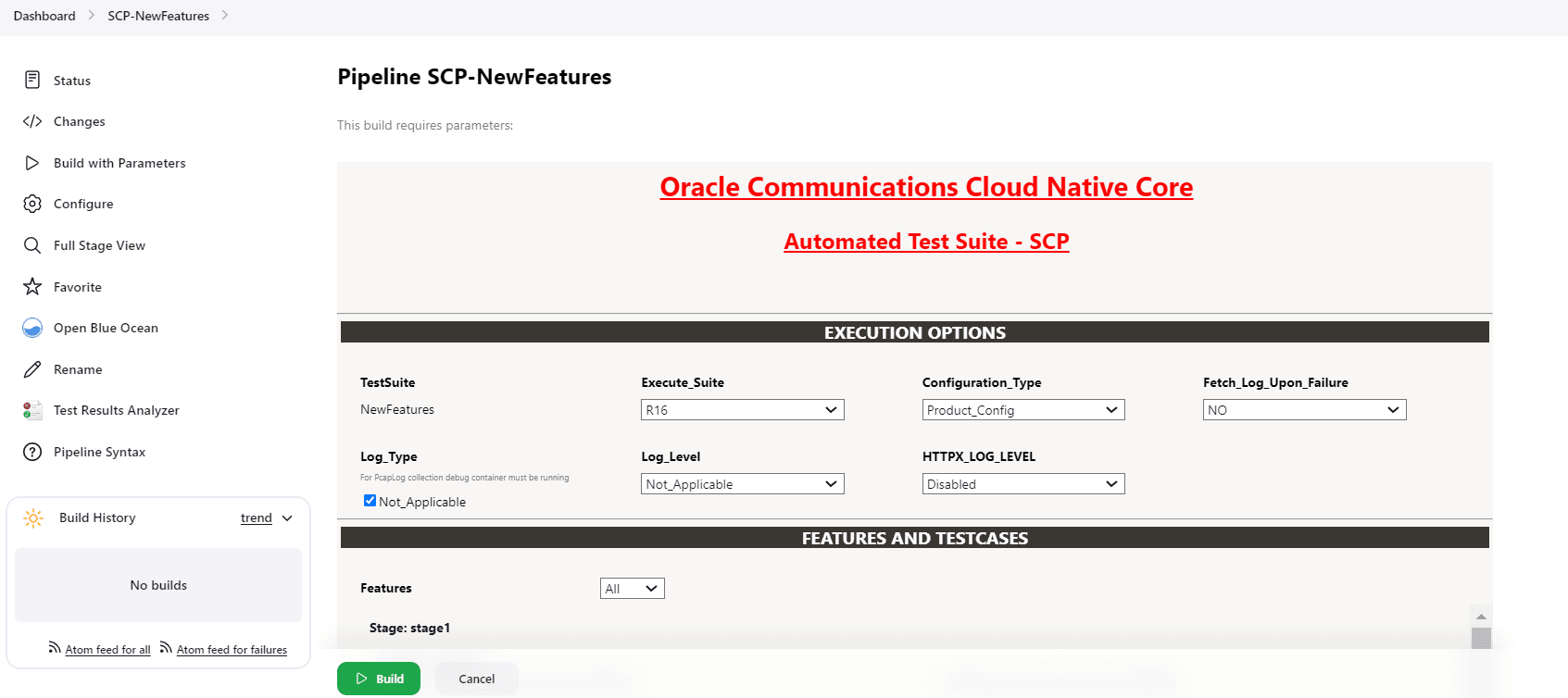This screenshot has height=698, width=1568.
Task: Click the Stage: stage1 label
Action: [x=409, y=628]
